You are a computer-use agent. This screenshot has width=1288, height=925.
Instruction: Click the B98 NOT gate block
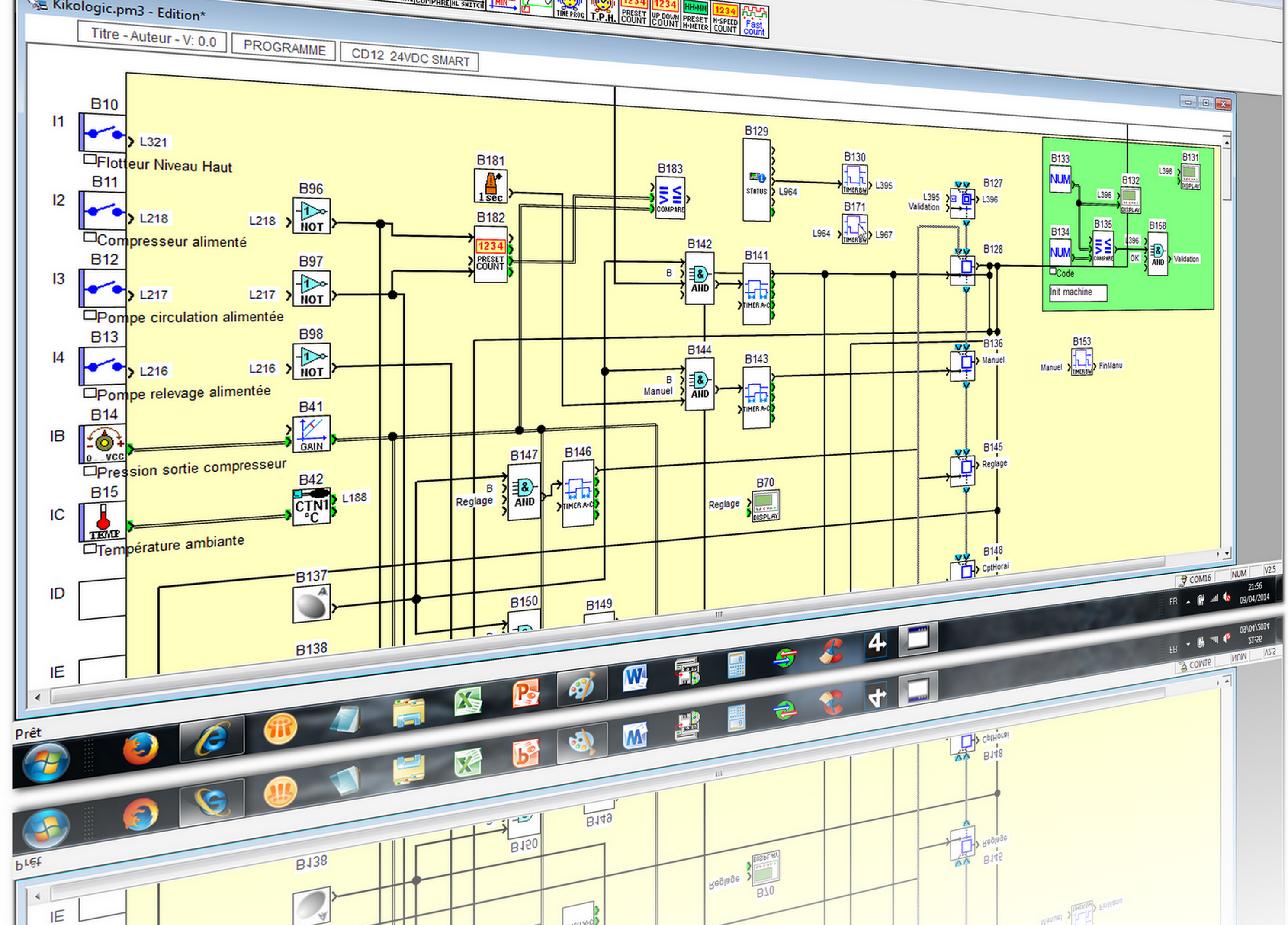click(311, 361)
